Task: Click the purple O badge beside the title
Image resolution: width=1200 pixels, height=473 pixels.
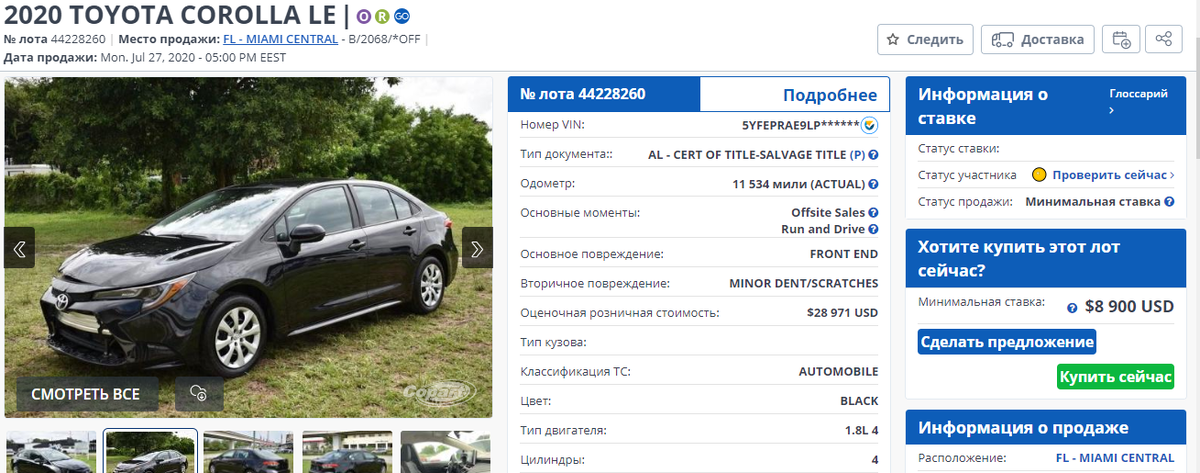Action: [365, 16]
